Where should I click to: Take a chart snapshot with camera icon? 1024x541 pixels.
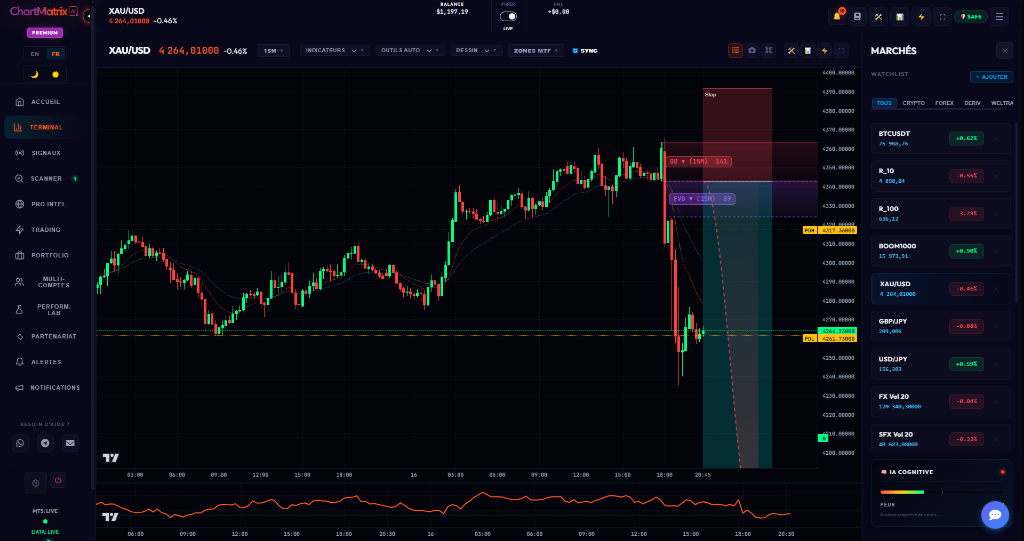coord(752,50)
